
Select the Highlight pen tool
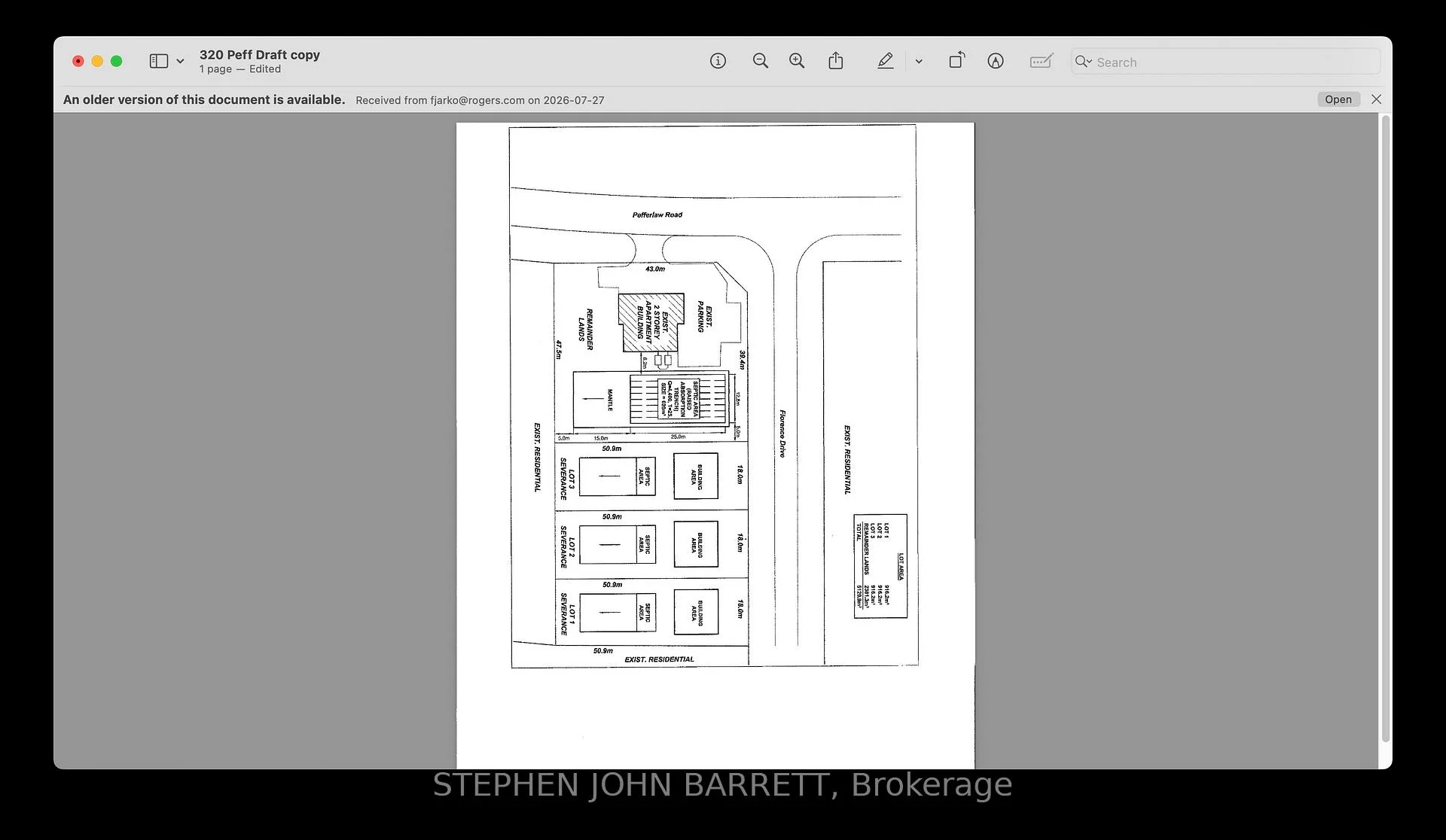click(886, 61)
